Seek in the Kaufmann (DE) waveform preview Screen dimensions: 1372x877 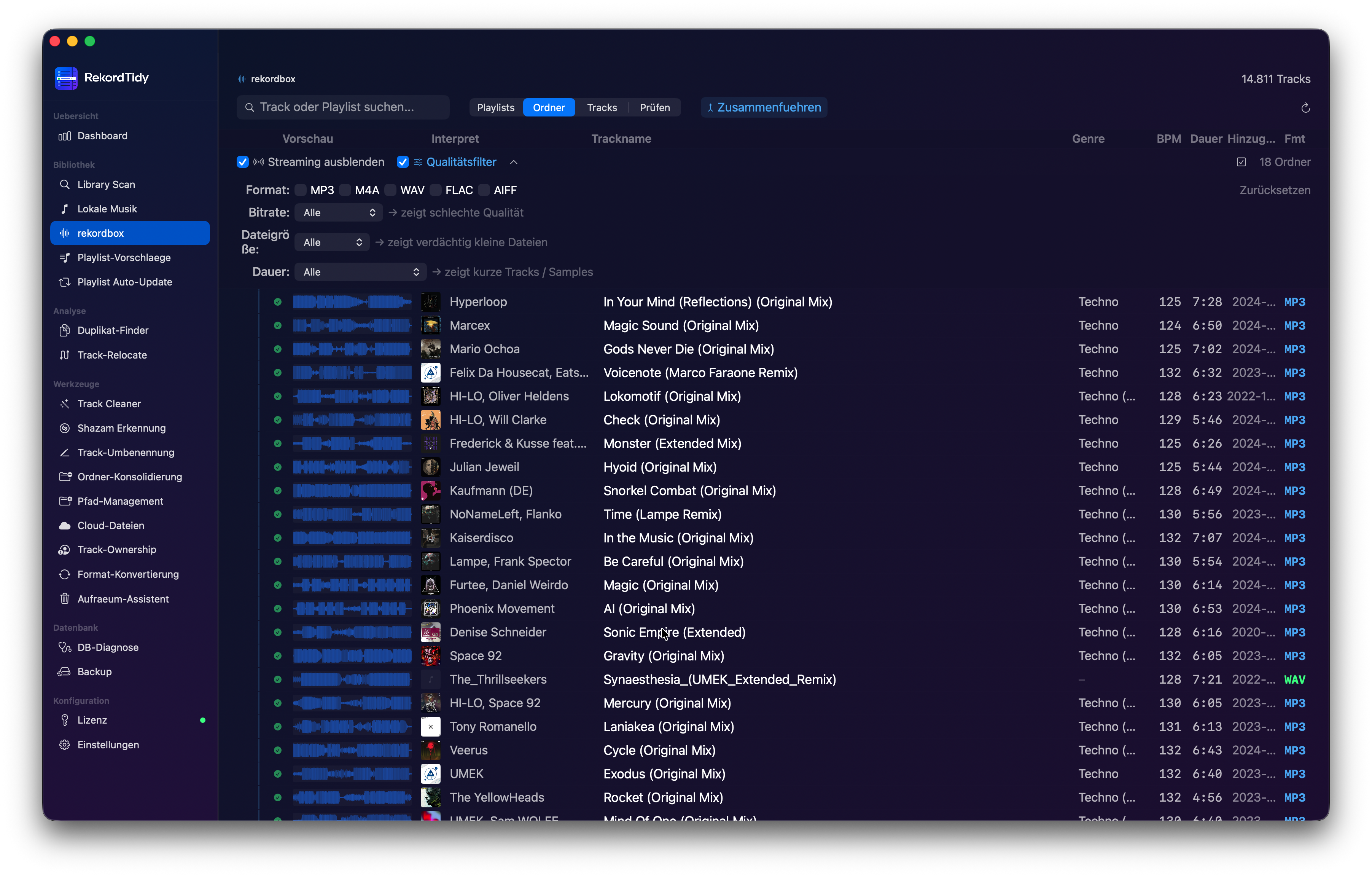coord(352,491)
